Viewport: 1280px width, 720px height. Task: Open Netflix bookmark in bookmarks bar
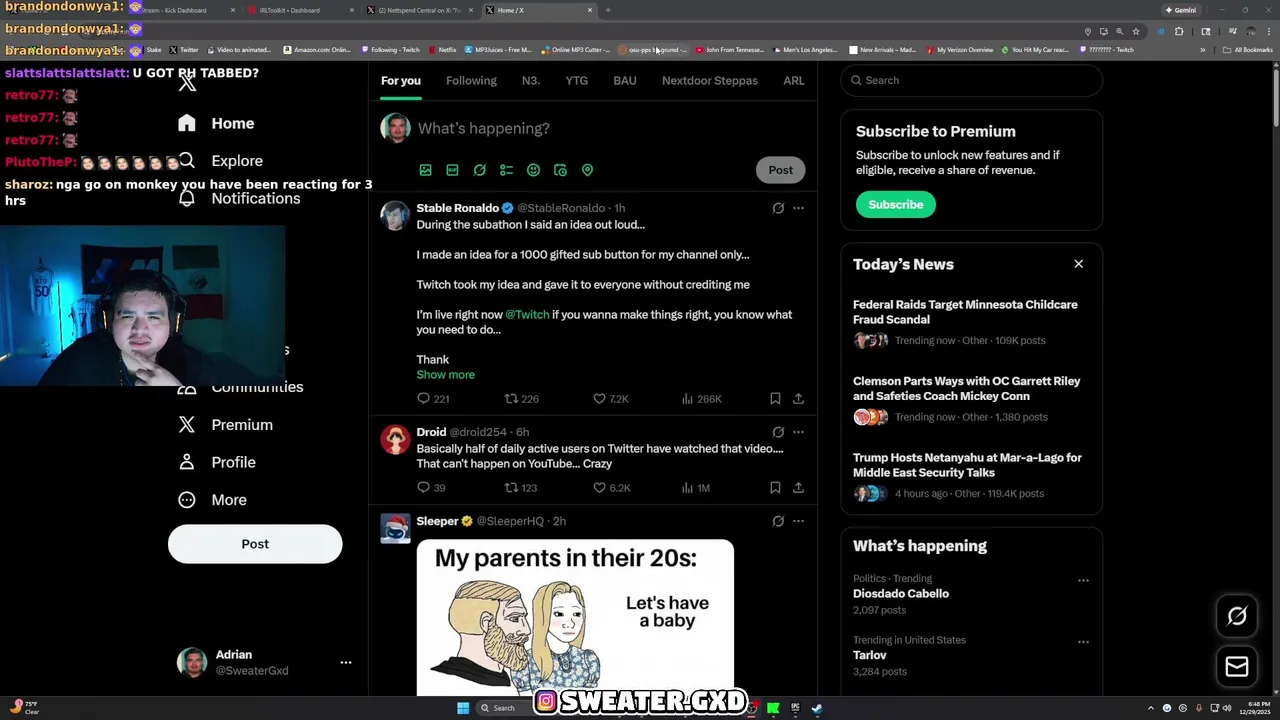(442, 50)
